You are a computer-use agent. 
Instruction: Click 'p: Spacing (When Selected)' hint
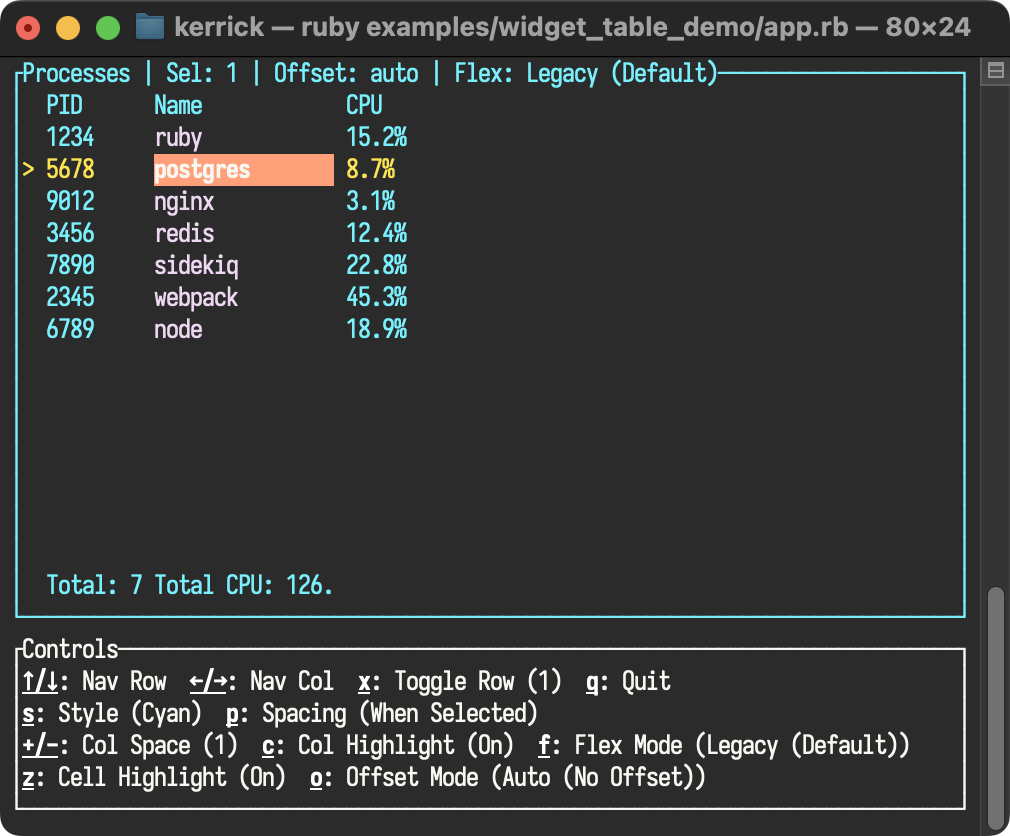click(382, 714)
